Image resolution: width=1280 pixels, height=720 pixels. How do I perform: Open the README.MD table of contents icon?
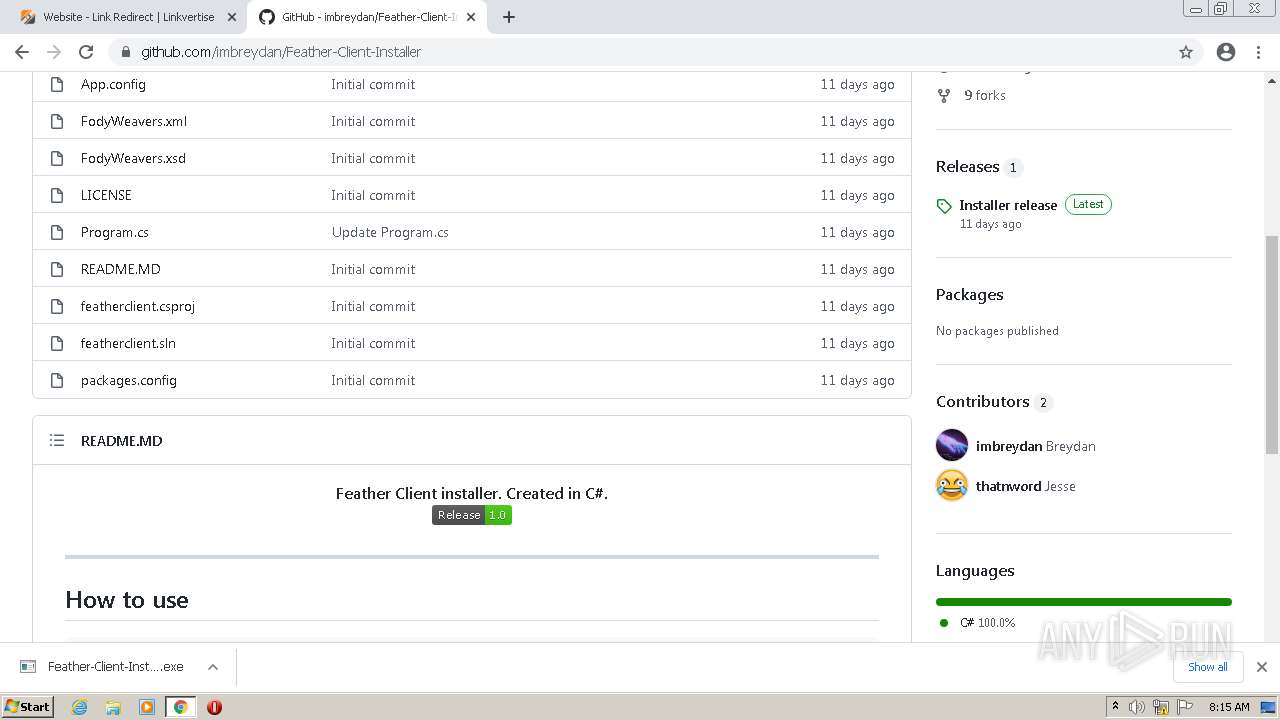(x=57, y=440)
